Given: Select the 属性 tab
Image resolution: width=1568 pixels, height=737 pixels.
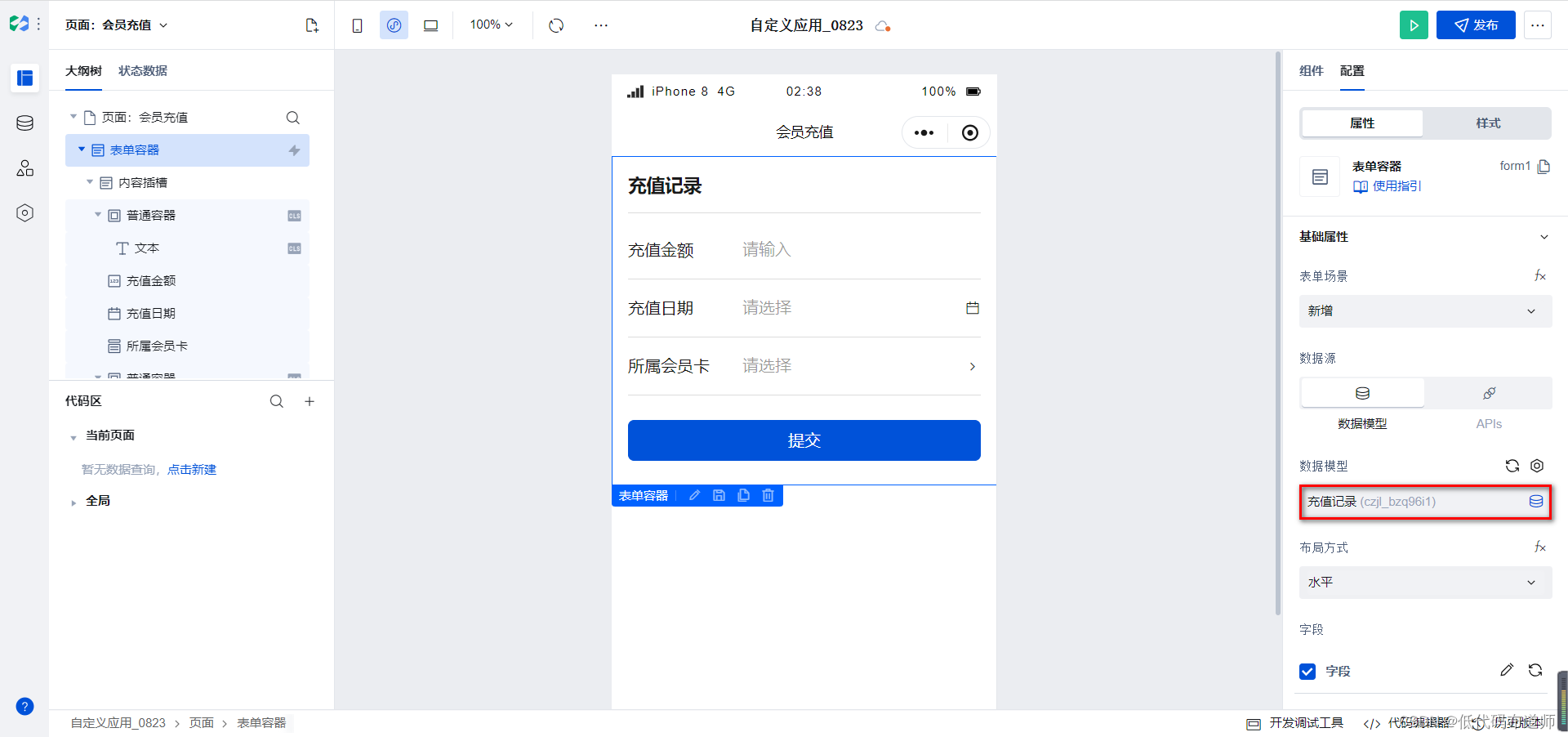Looking at the screenshot, I should [x=1362, y=123].
